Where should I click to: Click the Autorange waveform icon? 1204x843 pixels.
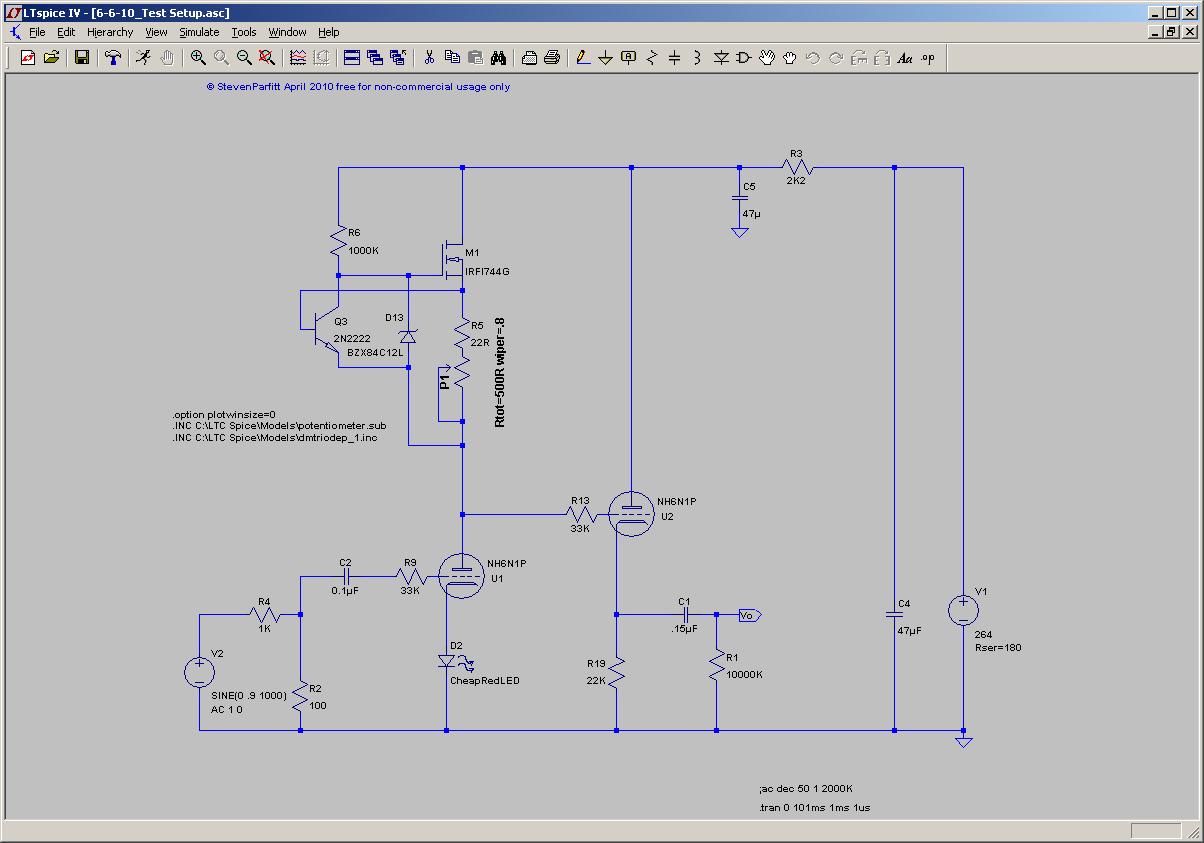pyautogui.click(x=298, y=58)
